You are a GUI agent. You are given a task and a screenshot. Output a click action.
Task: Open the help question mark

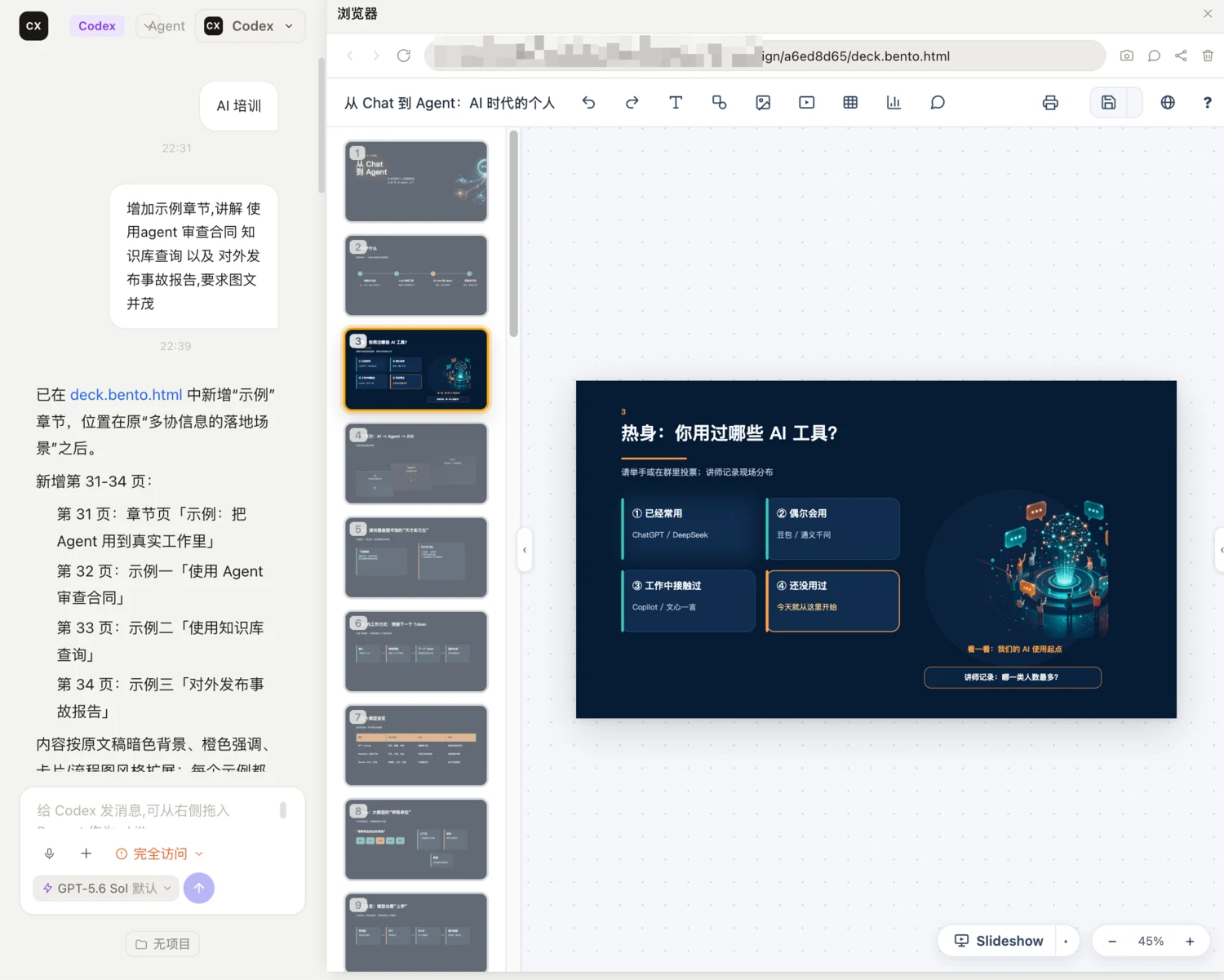[1207, 103]
